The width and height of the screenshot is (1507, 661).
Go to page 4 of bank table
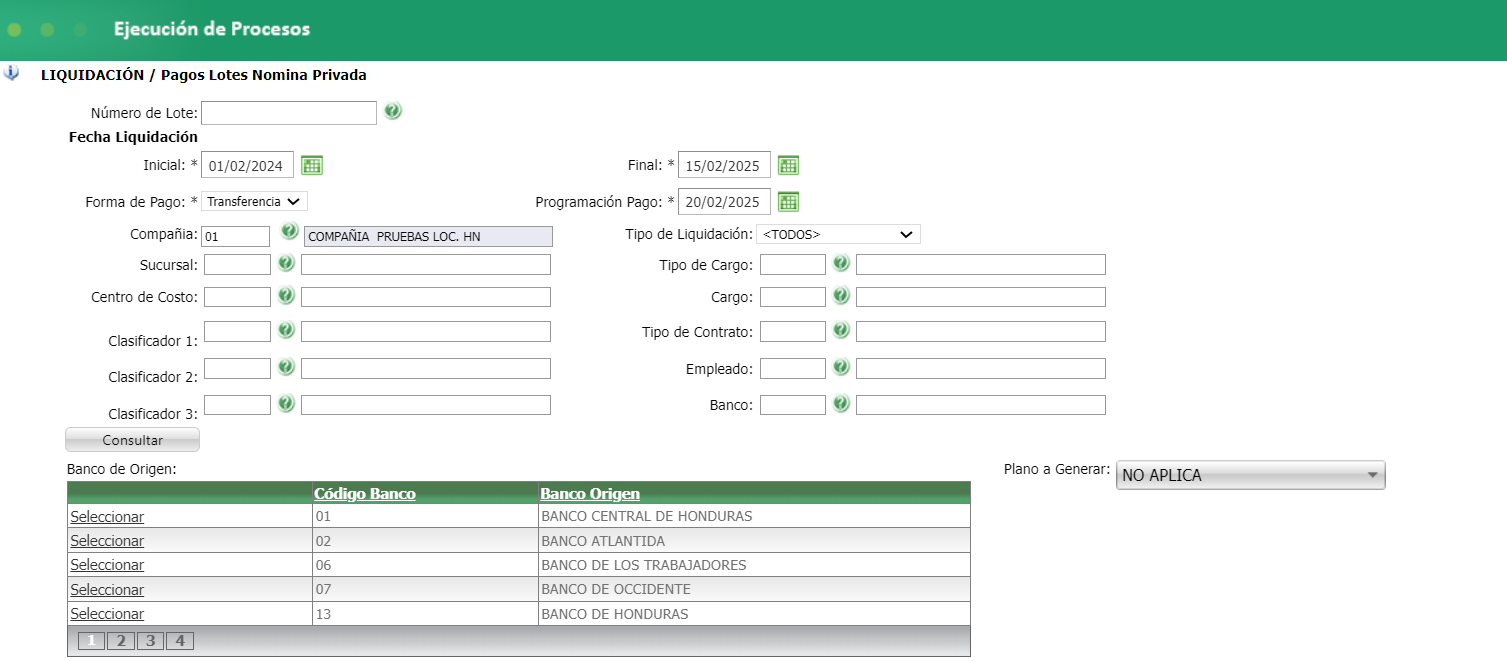(180, 641)
